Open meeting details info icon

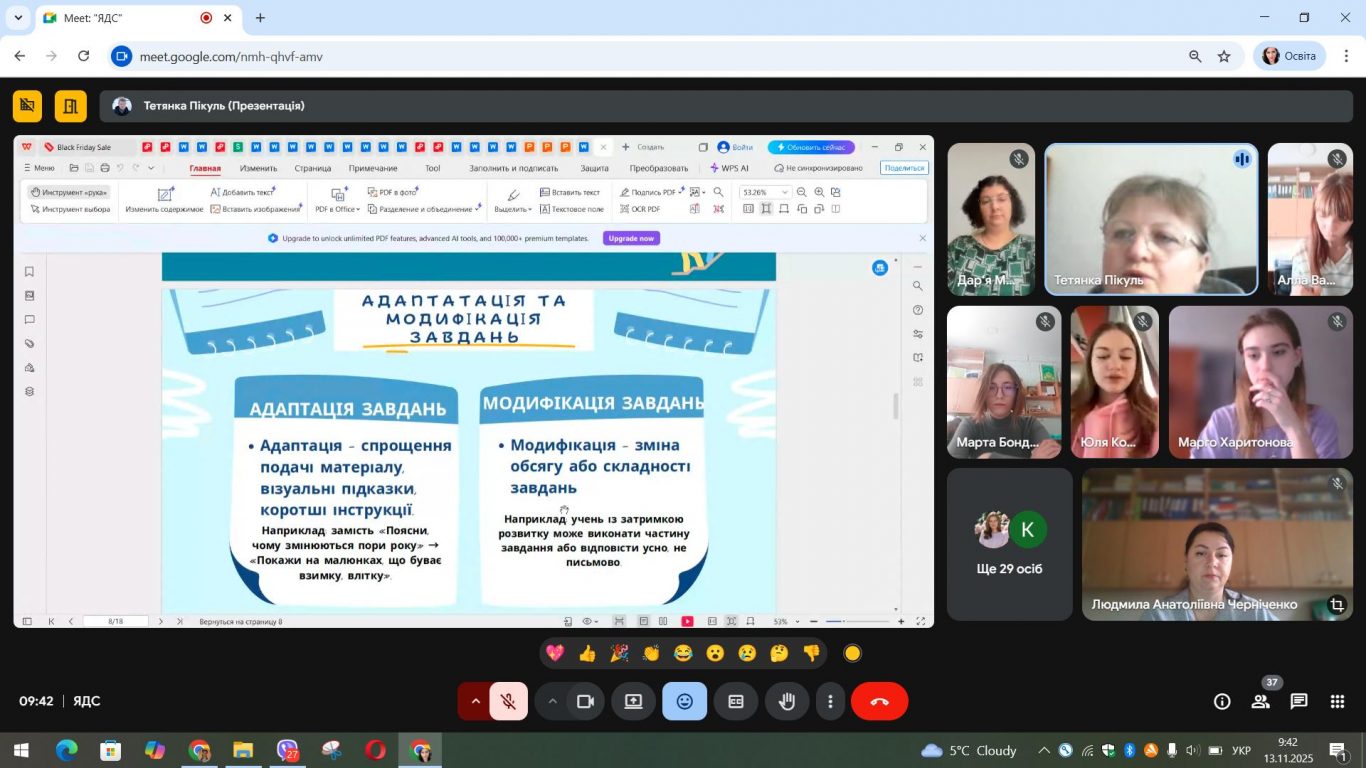tap(1222, 702)
